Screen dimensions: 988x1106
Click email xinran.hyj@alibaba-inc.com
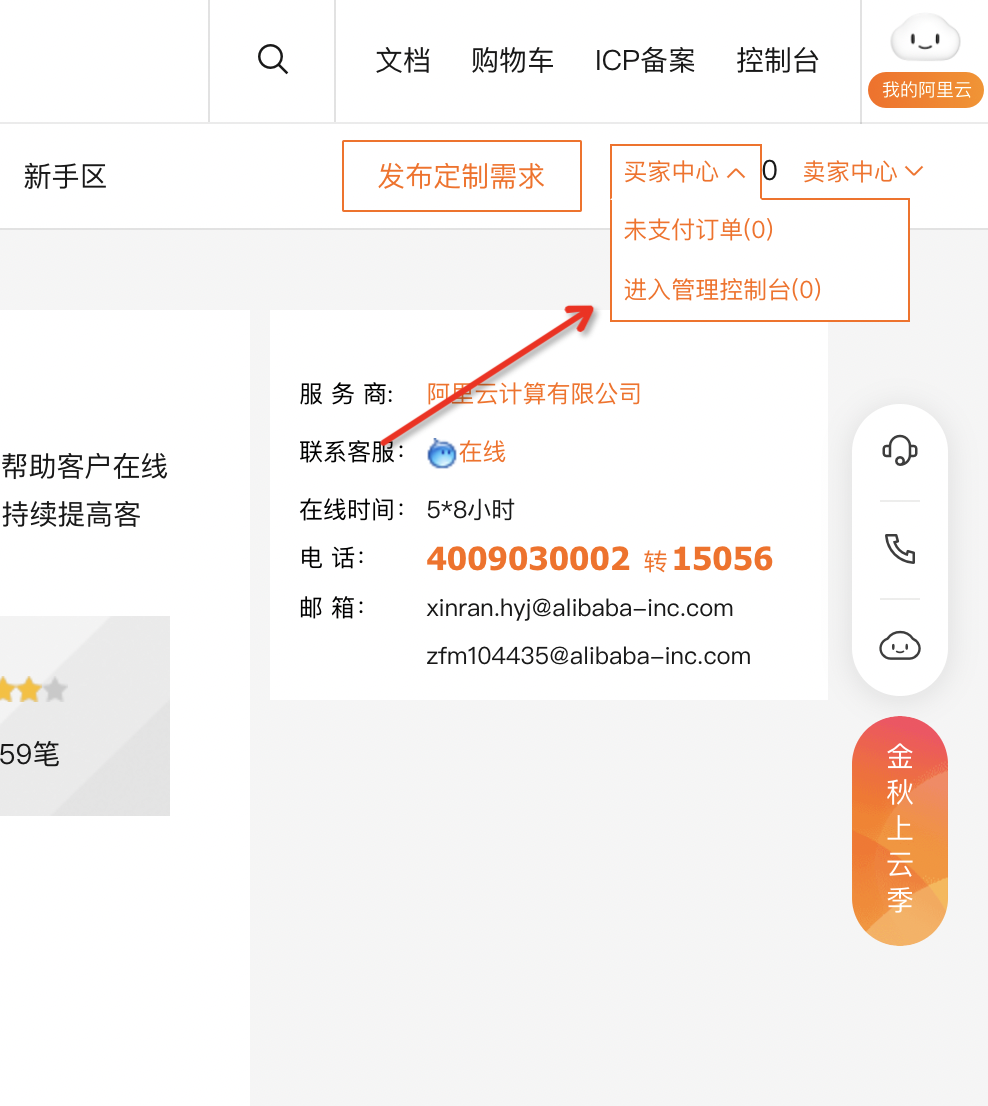click(580, 608)
